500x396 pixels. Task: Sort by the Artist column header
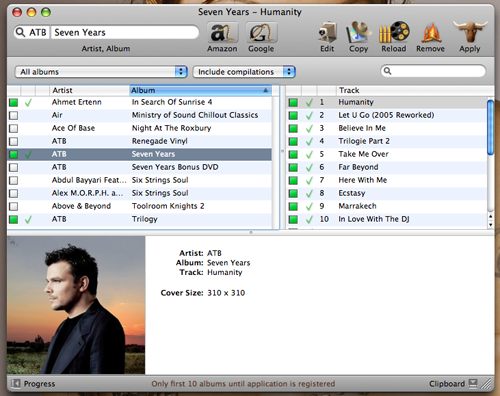(x=89, y=90)
